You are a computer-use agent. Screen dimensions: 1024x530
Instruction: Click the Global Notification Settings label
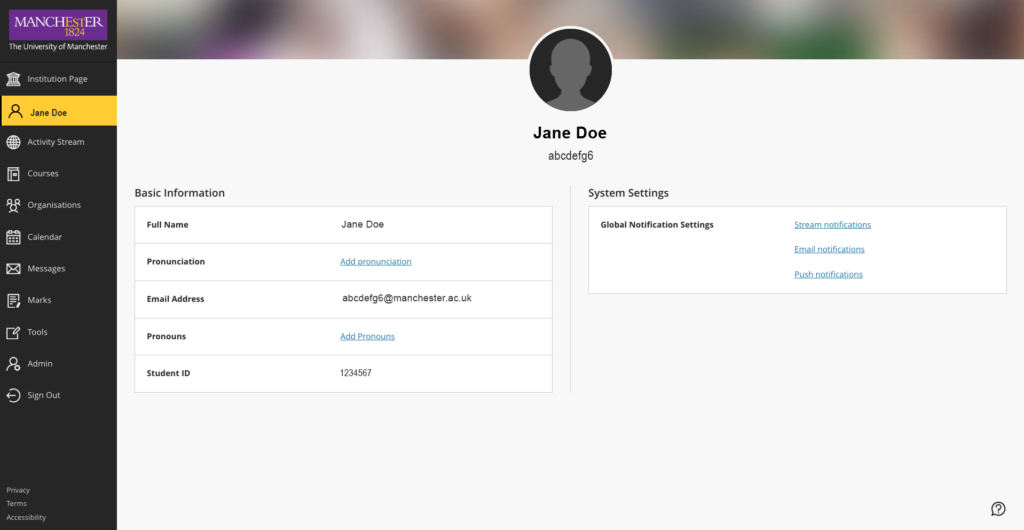click(x=657, y=225)
